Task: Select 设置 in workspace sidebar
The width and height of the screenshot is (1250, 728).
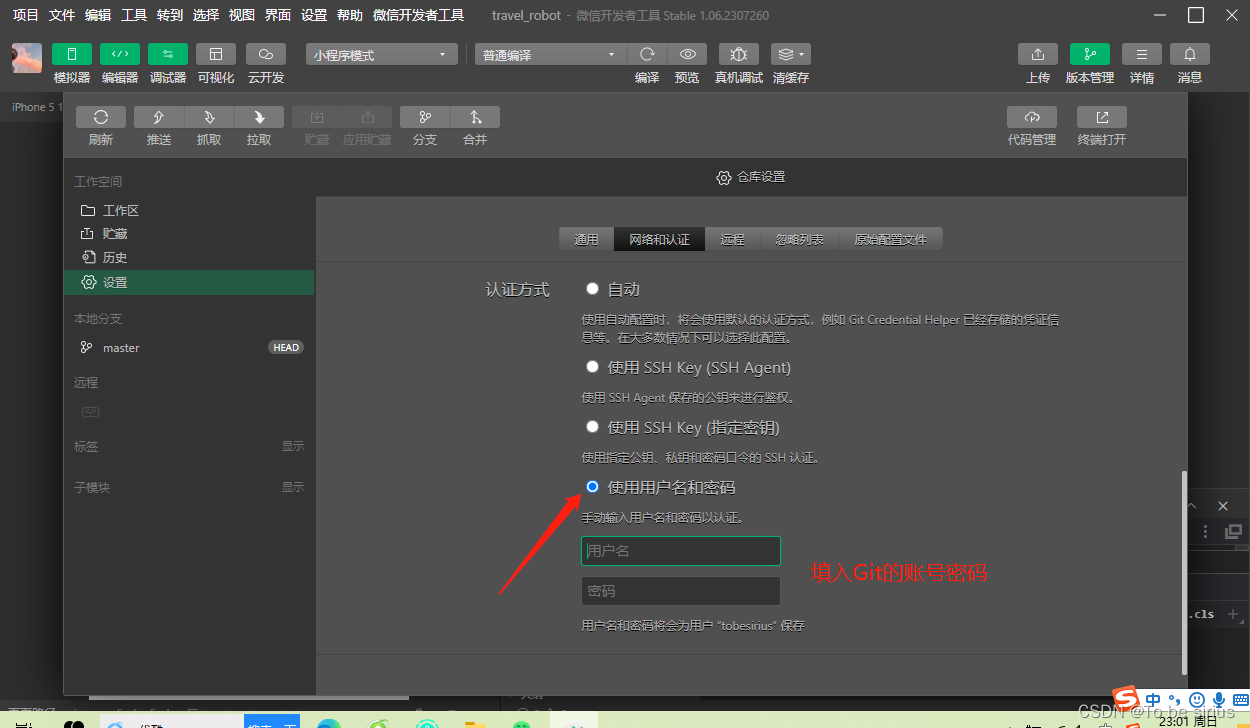Action: click(x=189, y=282)
